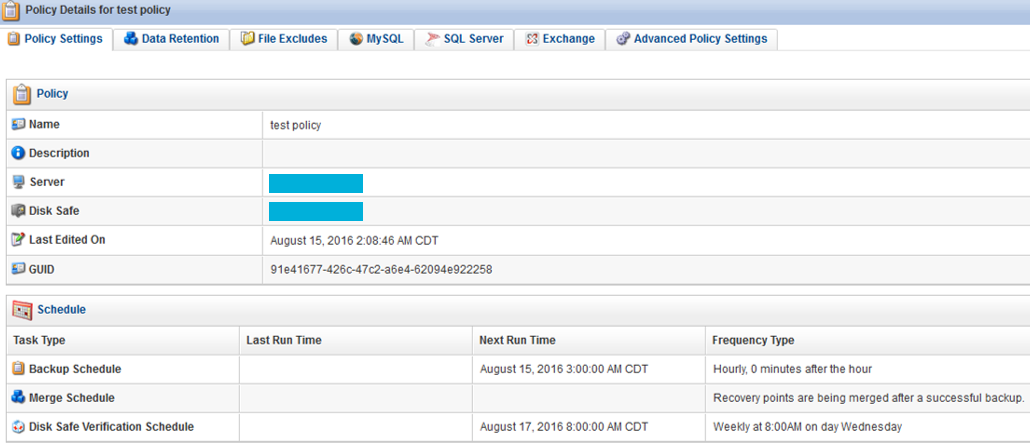Open the Advanced Policy Settings tab
The image size is (1030, 448).
coord(692,39)
